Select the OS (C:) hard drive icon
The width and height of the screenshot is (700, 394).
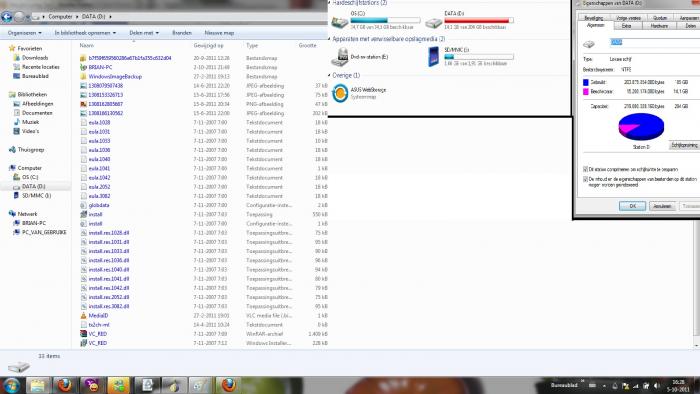click(x=340, y=21)
